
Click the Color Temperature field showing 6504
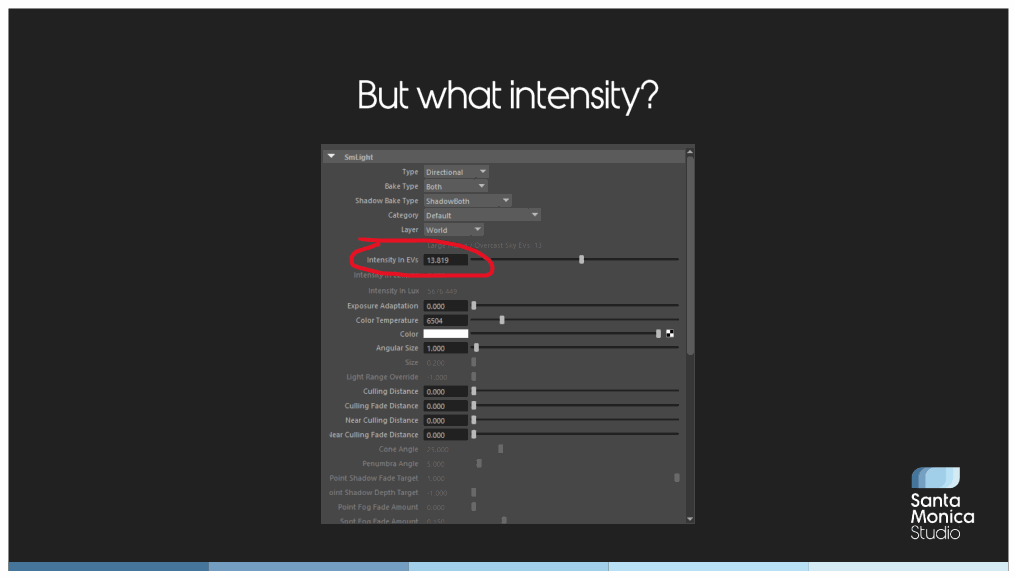click(445, 320)
